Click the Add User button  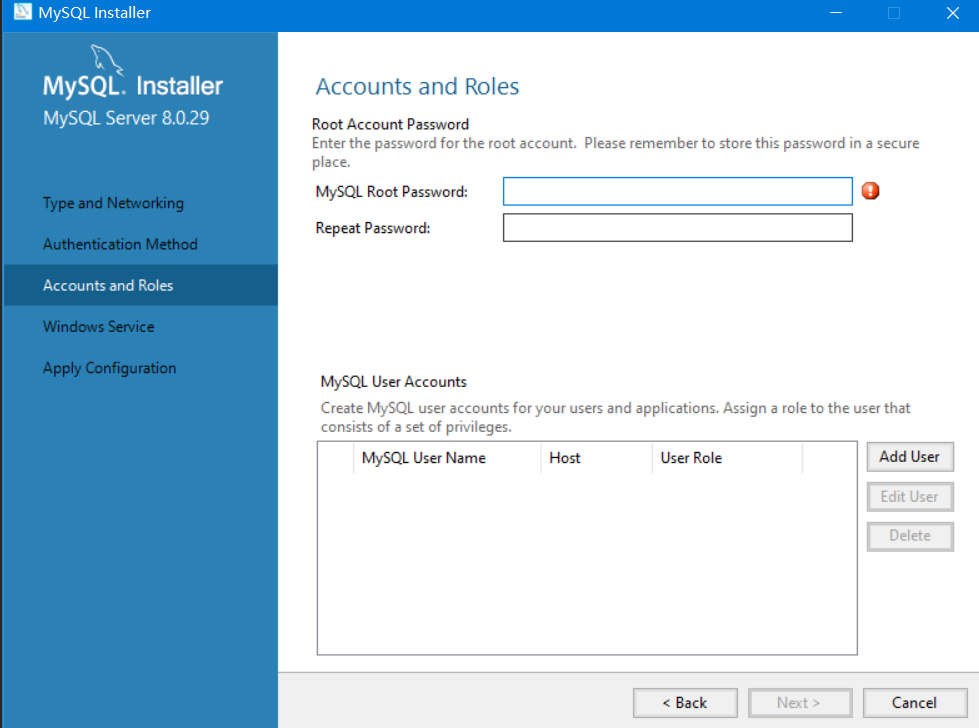click(909, 456)
